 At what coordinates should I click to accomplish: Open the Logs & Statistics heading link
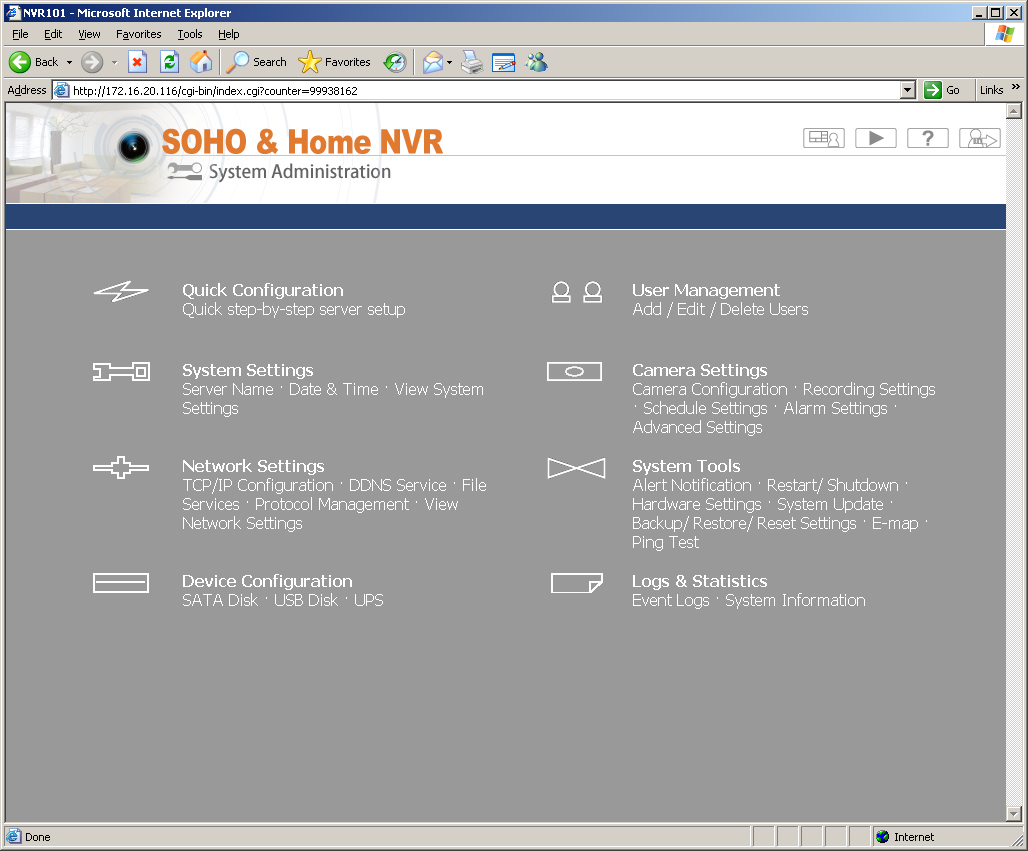coord(700,582)
